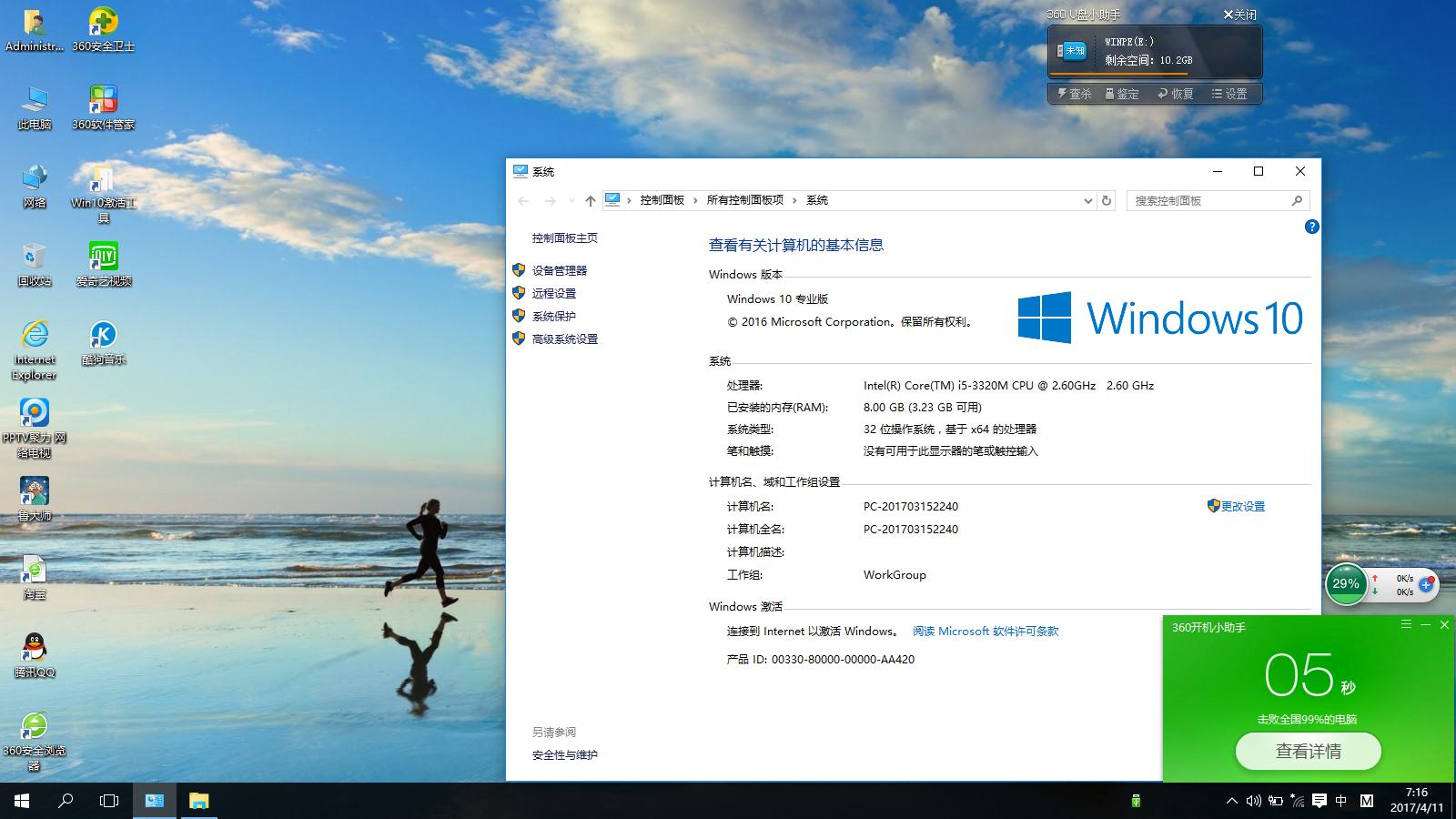Open 360软件管家 desktop shortcut
1456x819 pixels.
[x=104, y=107]
